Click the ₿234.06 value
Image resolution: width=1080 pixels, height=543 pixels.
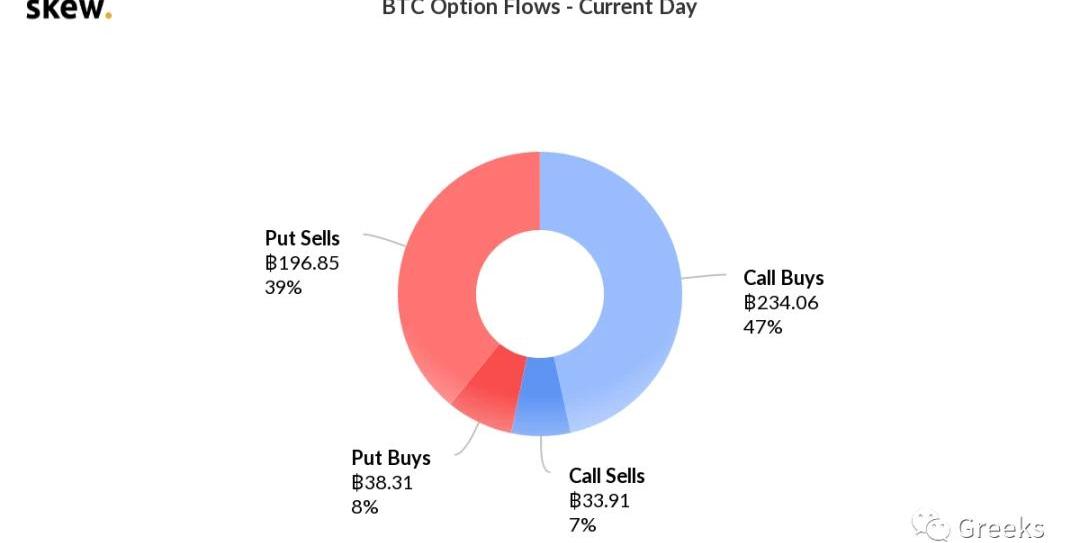point(781,303)
